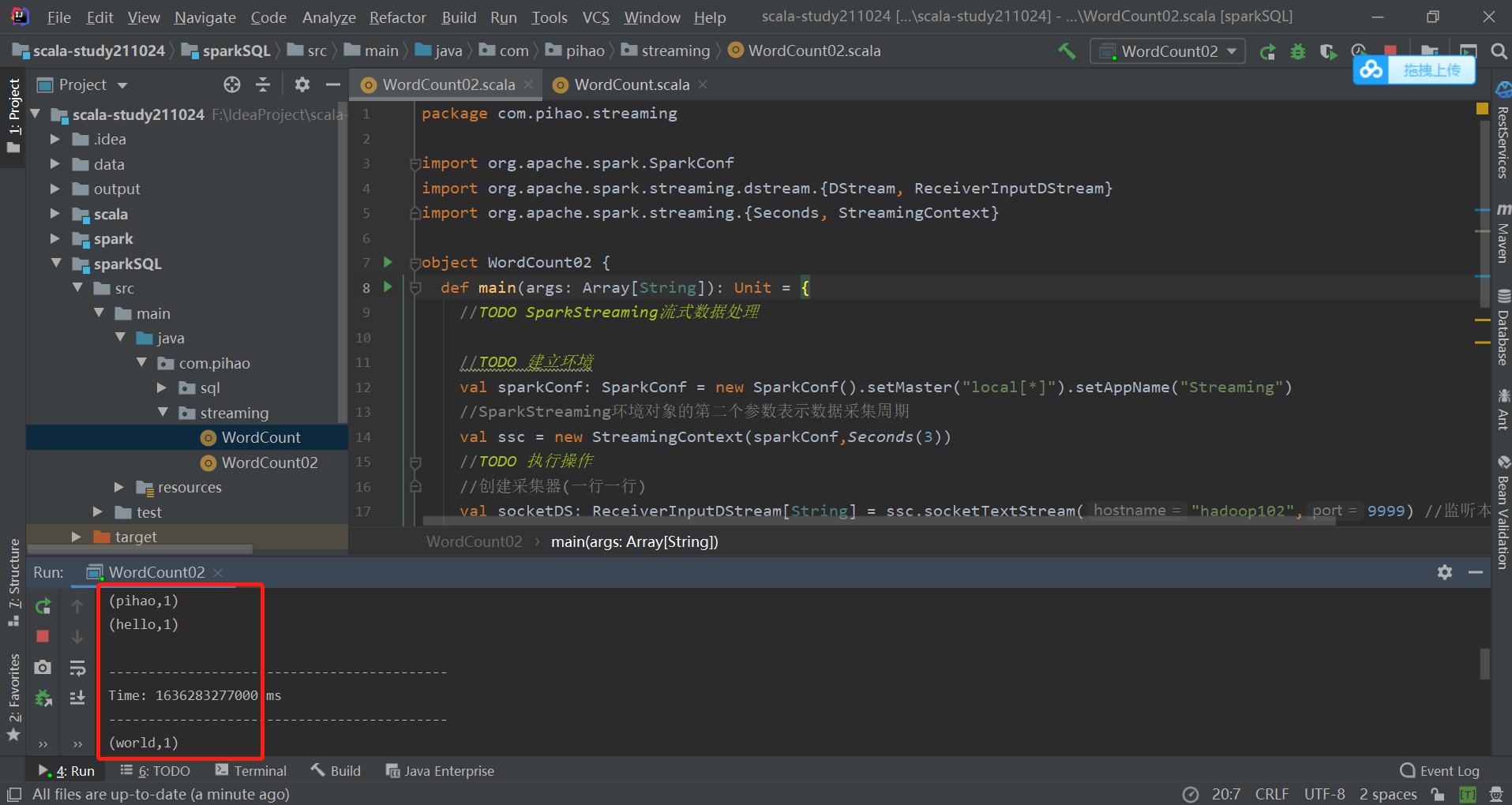The height and width of the screenshot is (805, 1512).
Task: Click the down-arrow stack trace icon
Action: tap(77, 636)
